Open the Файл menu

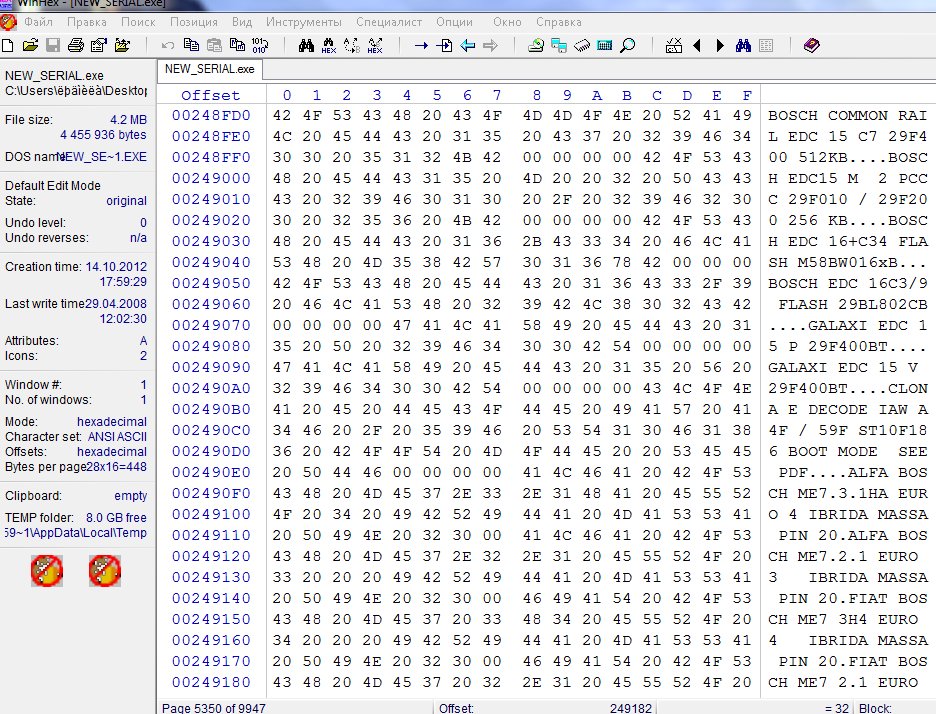[x=38, y=21]
